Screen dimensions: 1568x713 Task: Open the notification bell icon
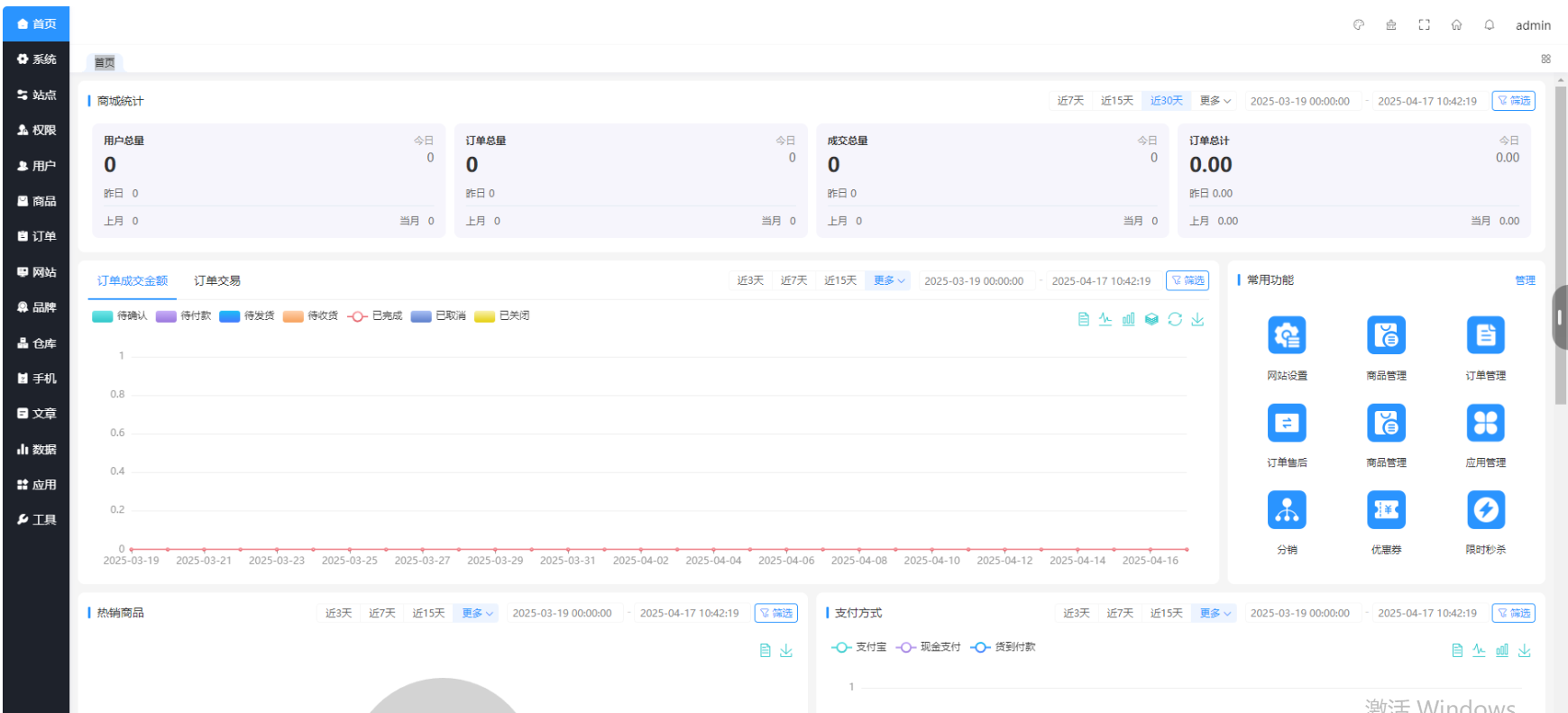click(x=1490, y=25)
